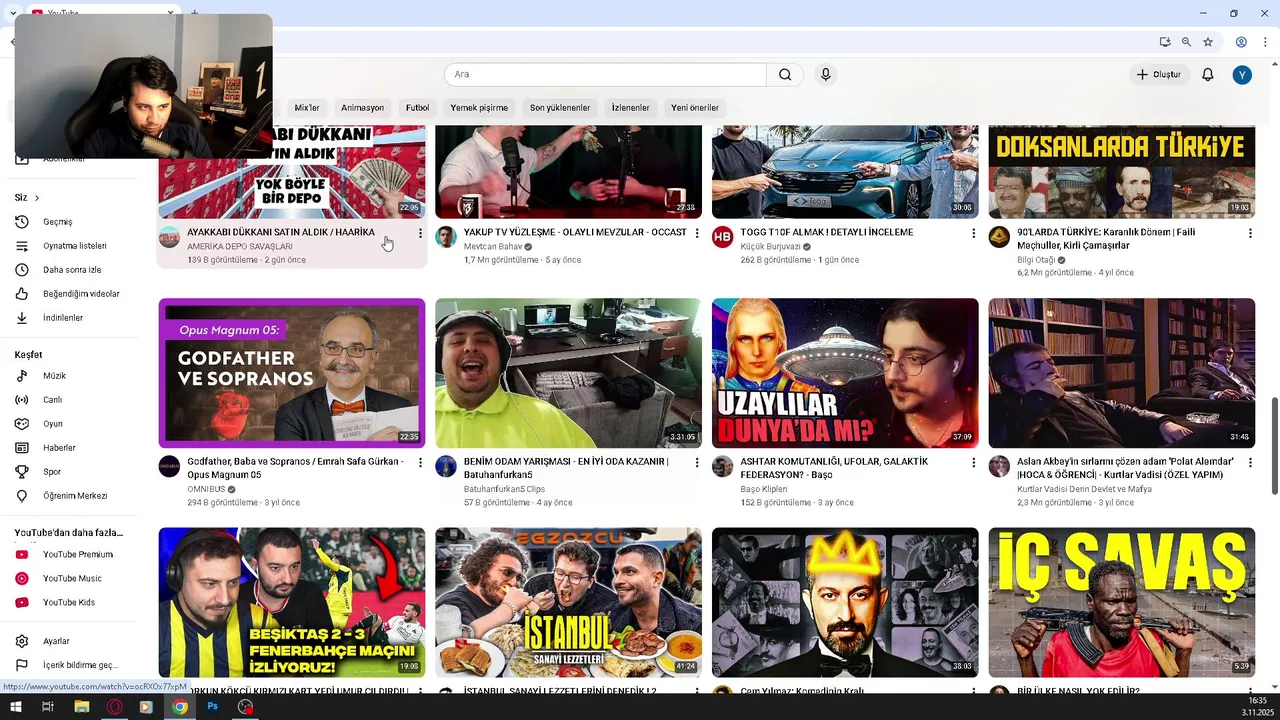Open the notifications bell
Image resolution: width=1280 pixels, height=720 pixels.
(x=1207, y=75)
